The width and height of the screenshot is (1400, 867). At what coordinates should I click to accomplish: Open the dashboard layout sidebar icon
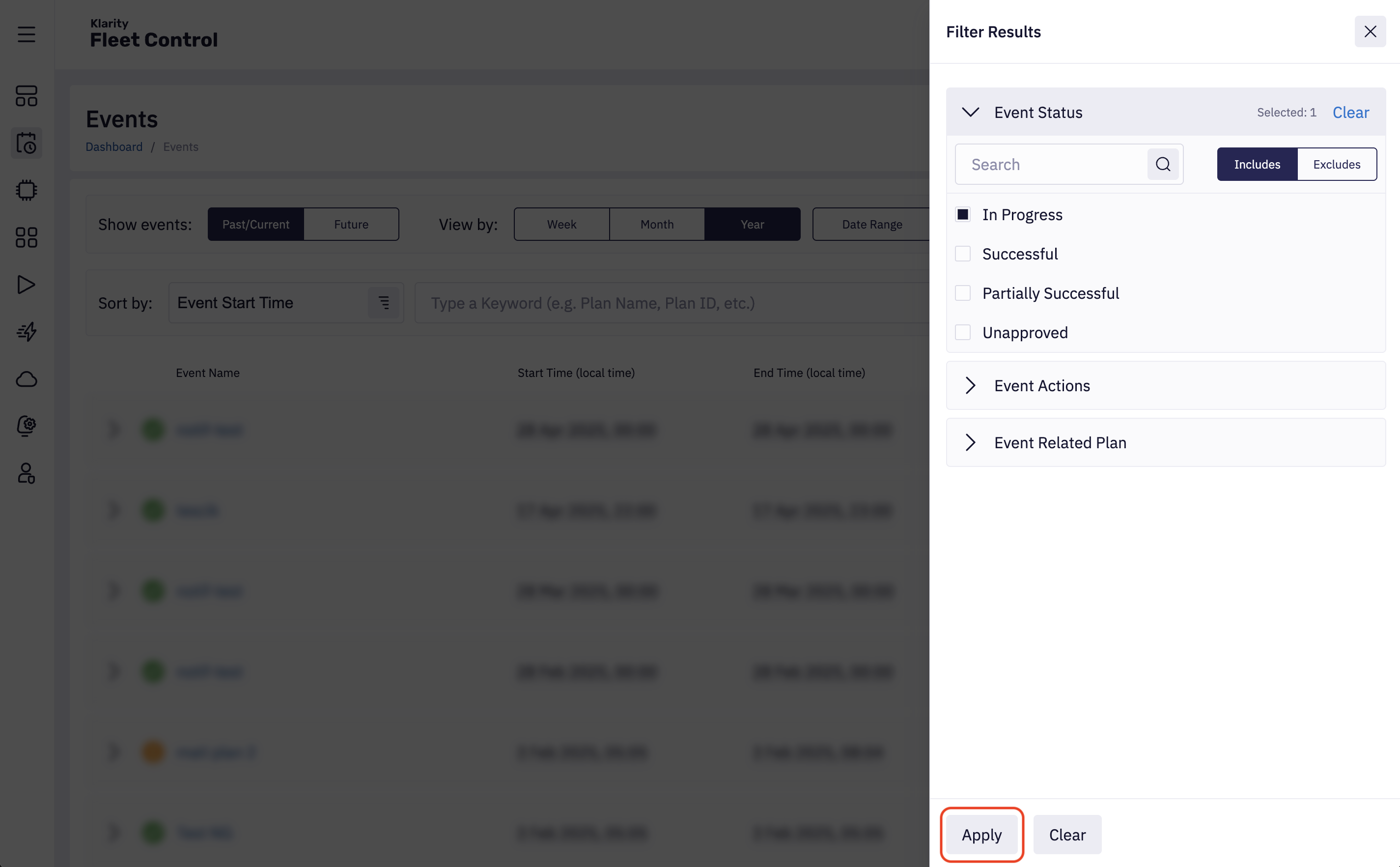[x=27, y=96]
